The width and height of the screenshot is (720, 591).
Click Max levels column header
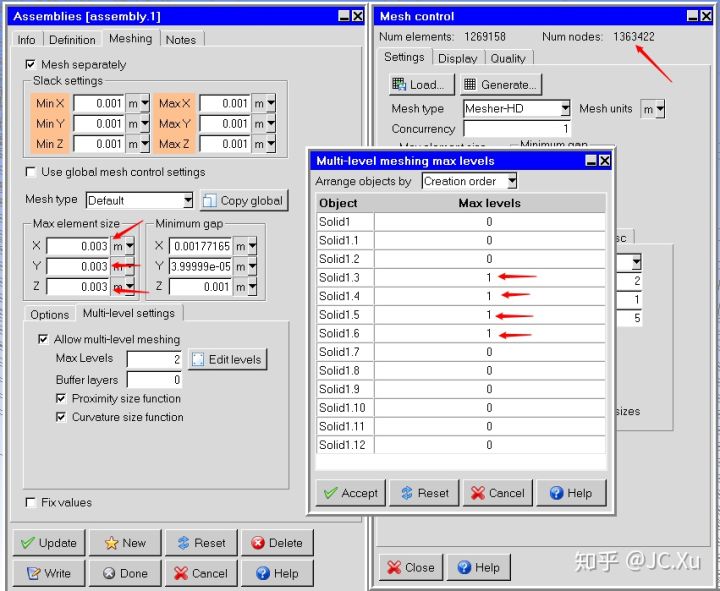(x=489, y=203)
